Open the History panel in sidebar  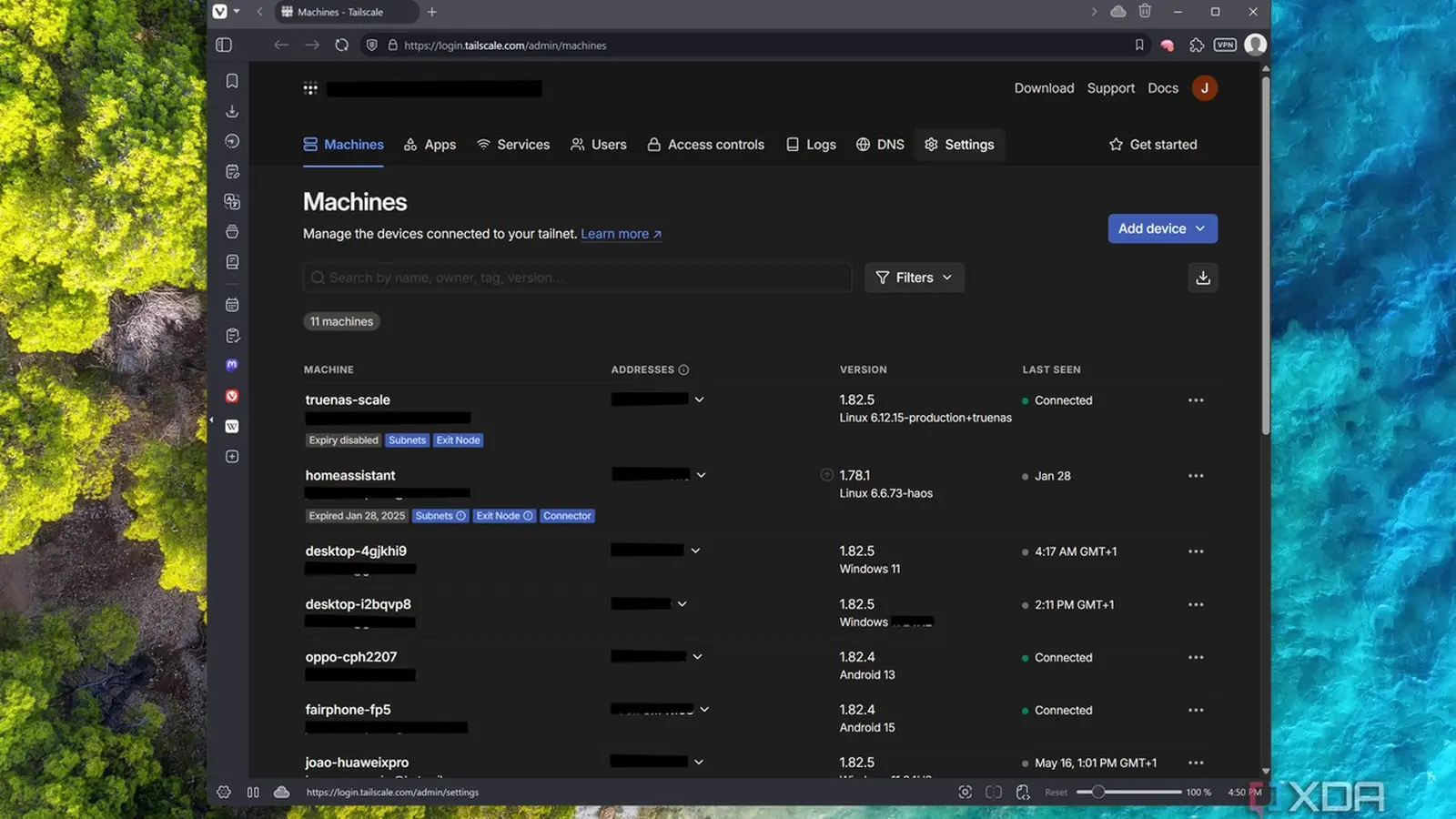point(232,141)
